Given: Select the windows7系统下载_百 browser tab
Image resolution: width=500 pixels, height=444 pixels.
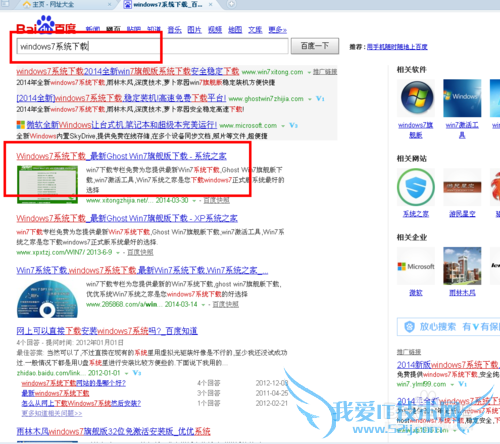Looking at the screenshot, I should tap(168, 4).
